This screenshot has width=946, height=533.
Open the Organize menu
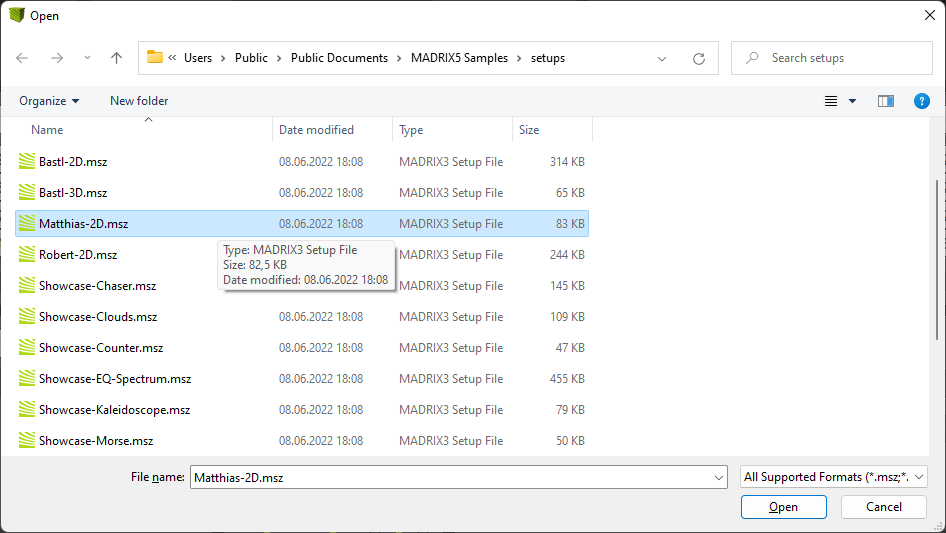49,101
